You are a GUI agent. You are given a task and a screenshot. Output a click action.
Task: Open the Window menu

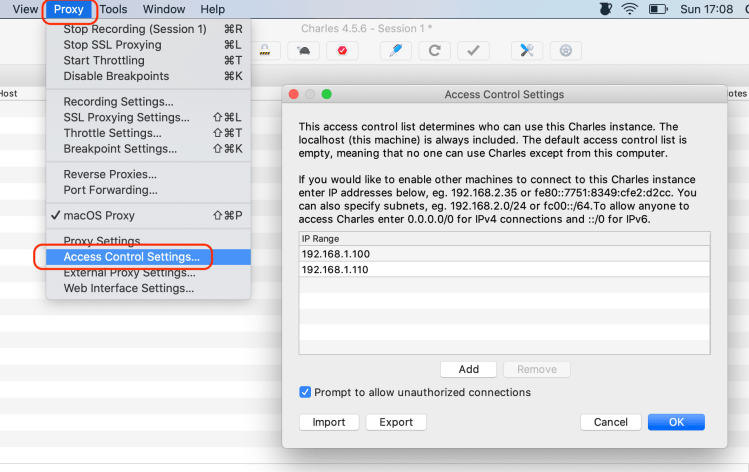(x=163, y=9)
